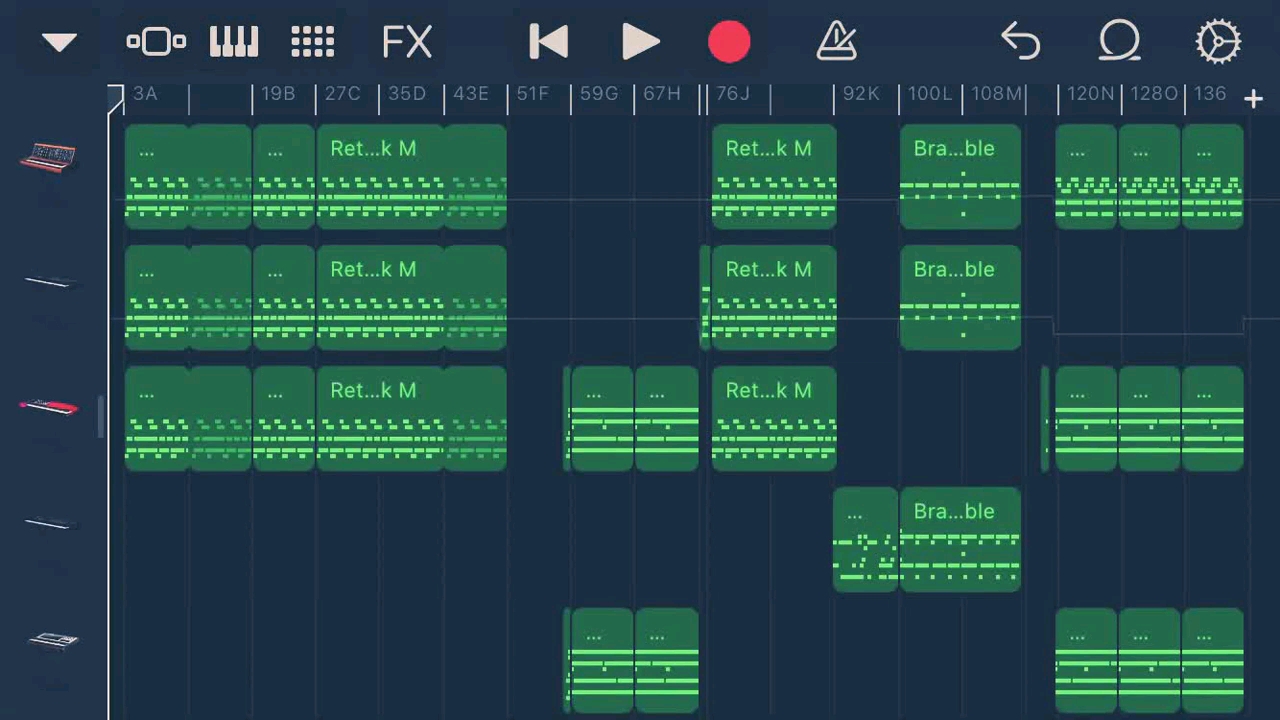Jump to ruler marker 108M
This screenshot has height=720, width=1280.
point(997,93)
